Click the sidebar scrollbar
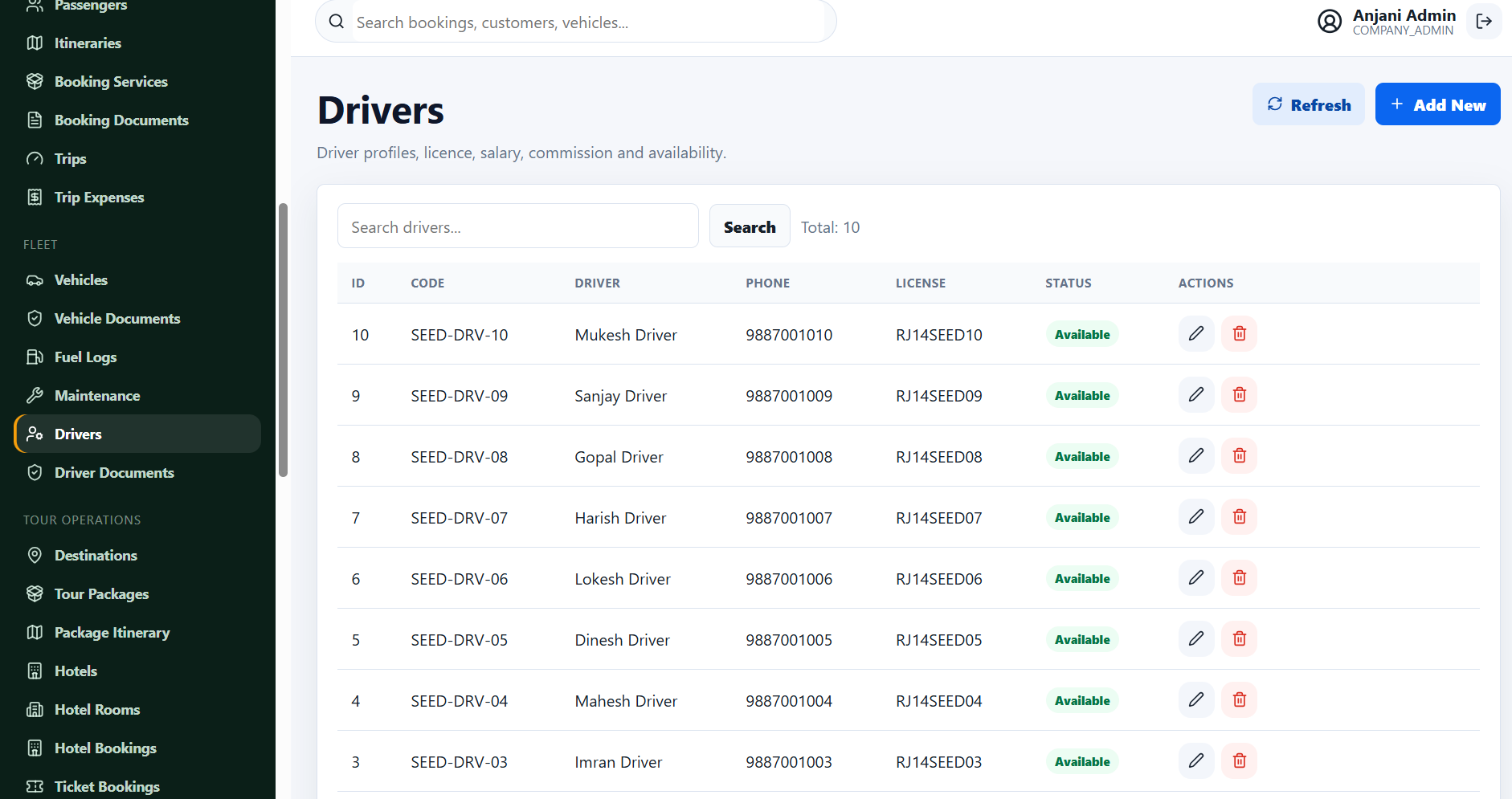Viewport: 1512px width, 799px height. pos(283,340)
